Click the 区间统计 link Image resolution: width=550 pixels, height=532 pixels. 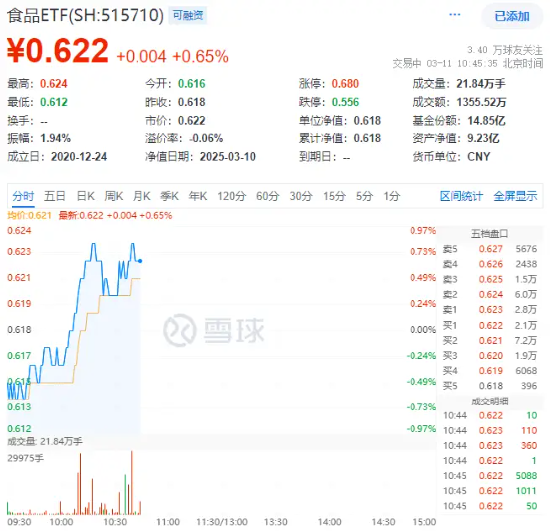461,196
